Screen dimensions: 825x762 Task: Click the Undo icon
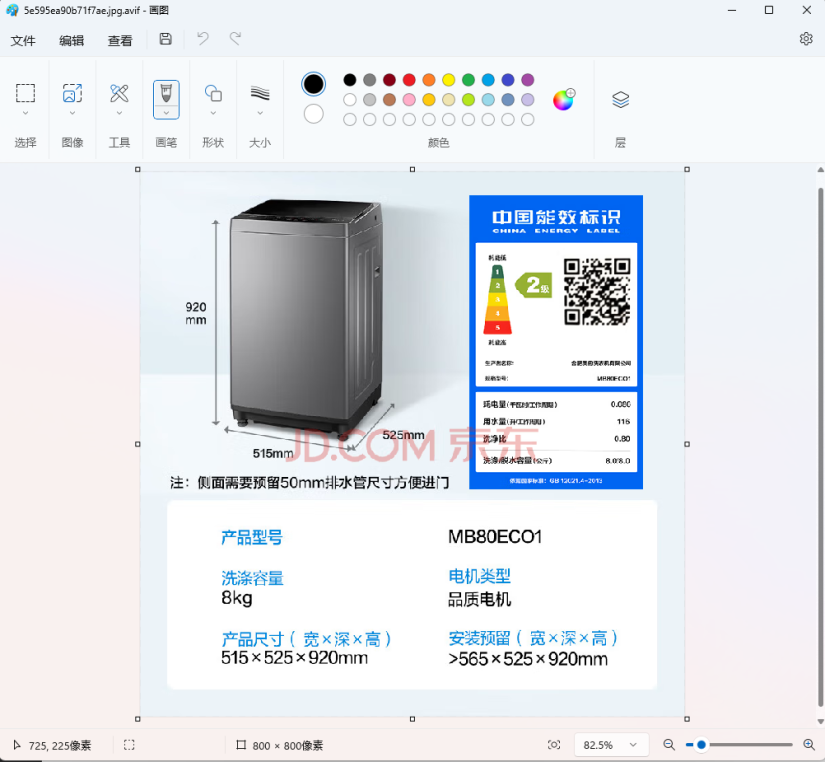click(x=205, y=39)
